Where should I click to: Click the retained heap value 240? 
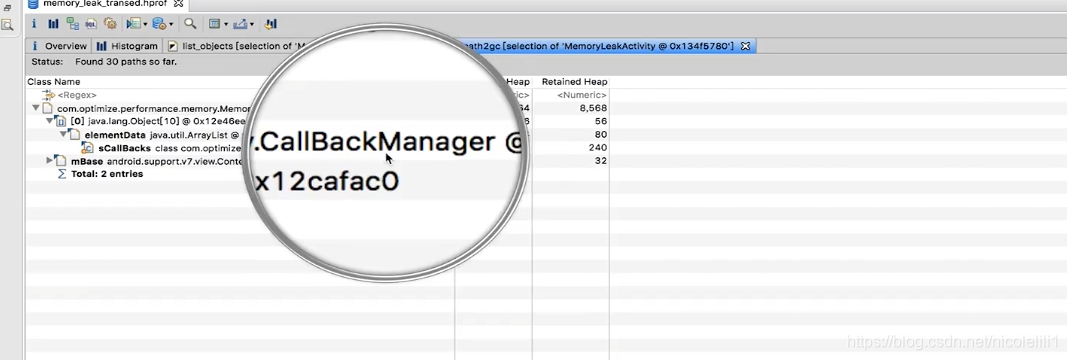(598, 148)
